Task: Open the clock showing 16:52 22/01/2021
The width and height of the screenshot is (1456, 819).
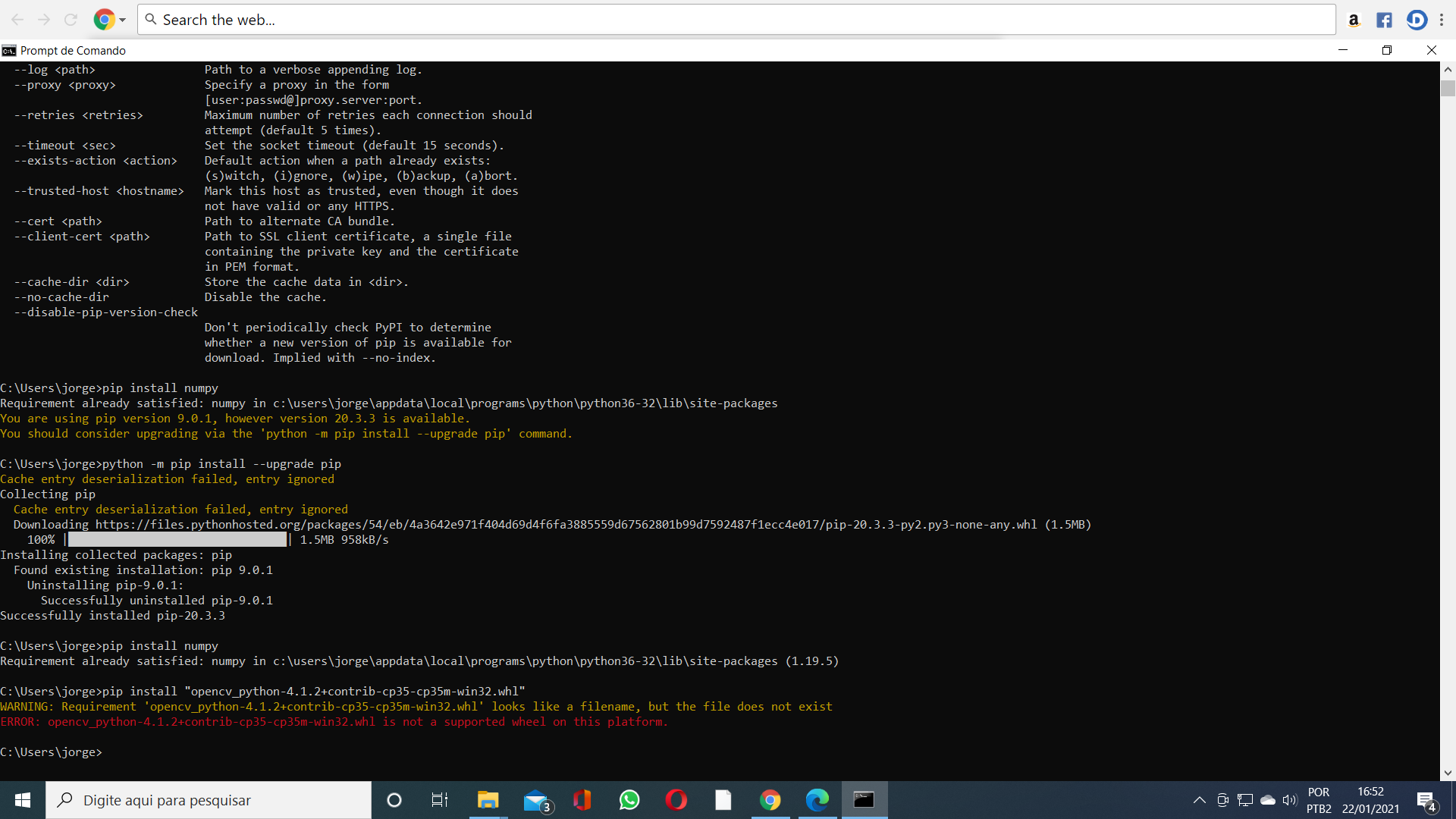Action: 1370,800
